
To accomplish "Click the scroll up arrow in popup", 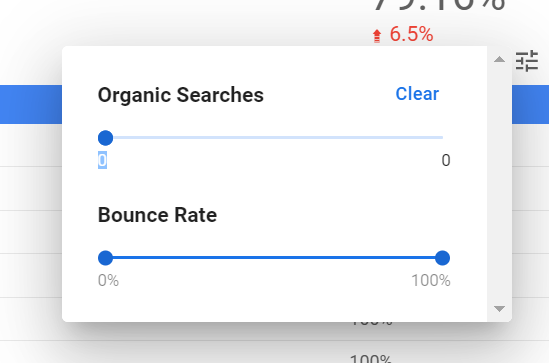I will tap(499, 60).
